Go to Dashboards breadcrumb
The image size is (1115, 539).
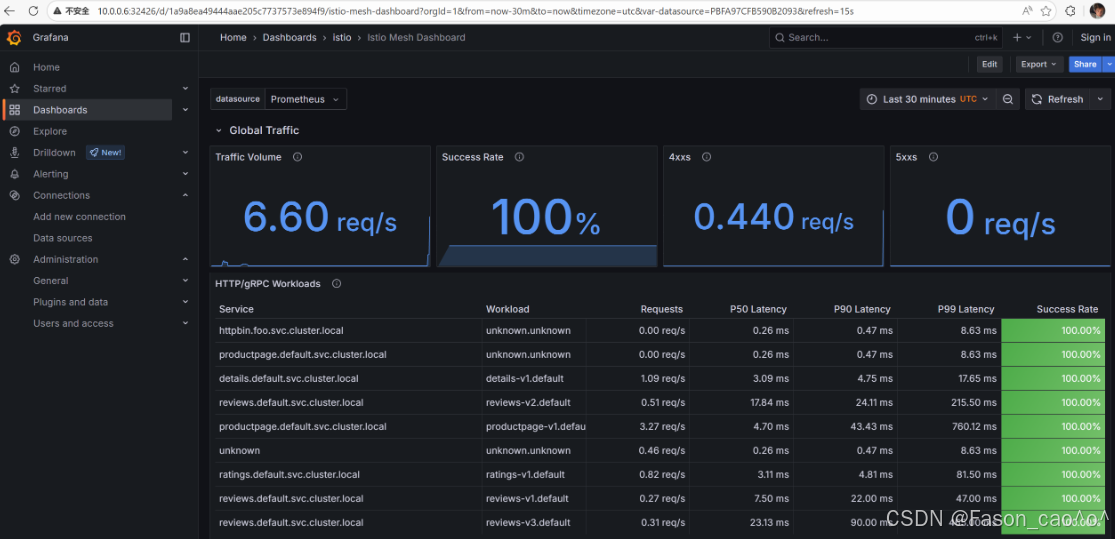(x=289, y=38)
